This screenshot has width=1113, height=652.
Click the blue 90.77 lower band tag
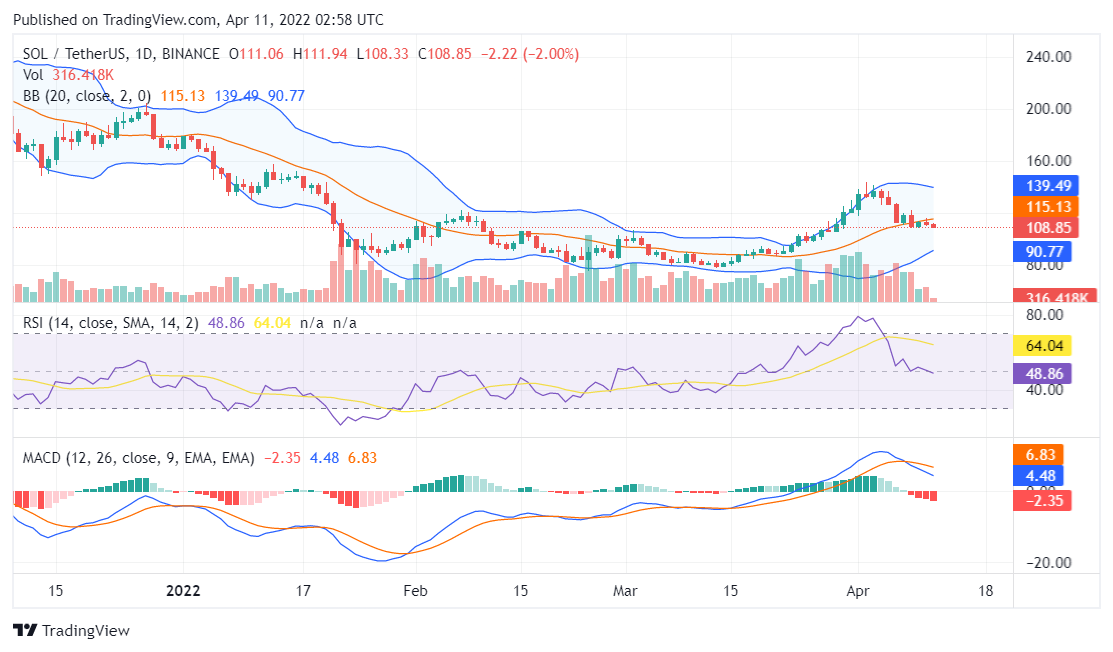tap(1042, 251)
